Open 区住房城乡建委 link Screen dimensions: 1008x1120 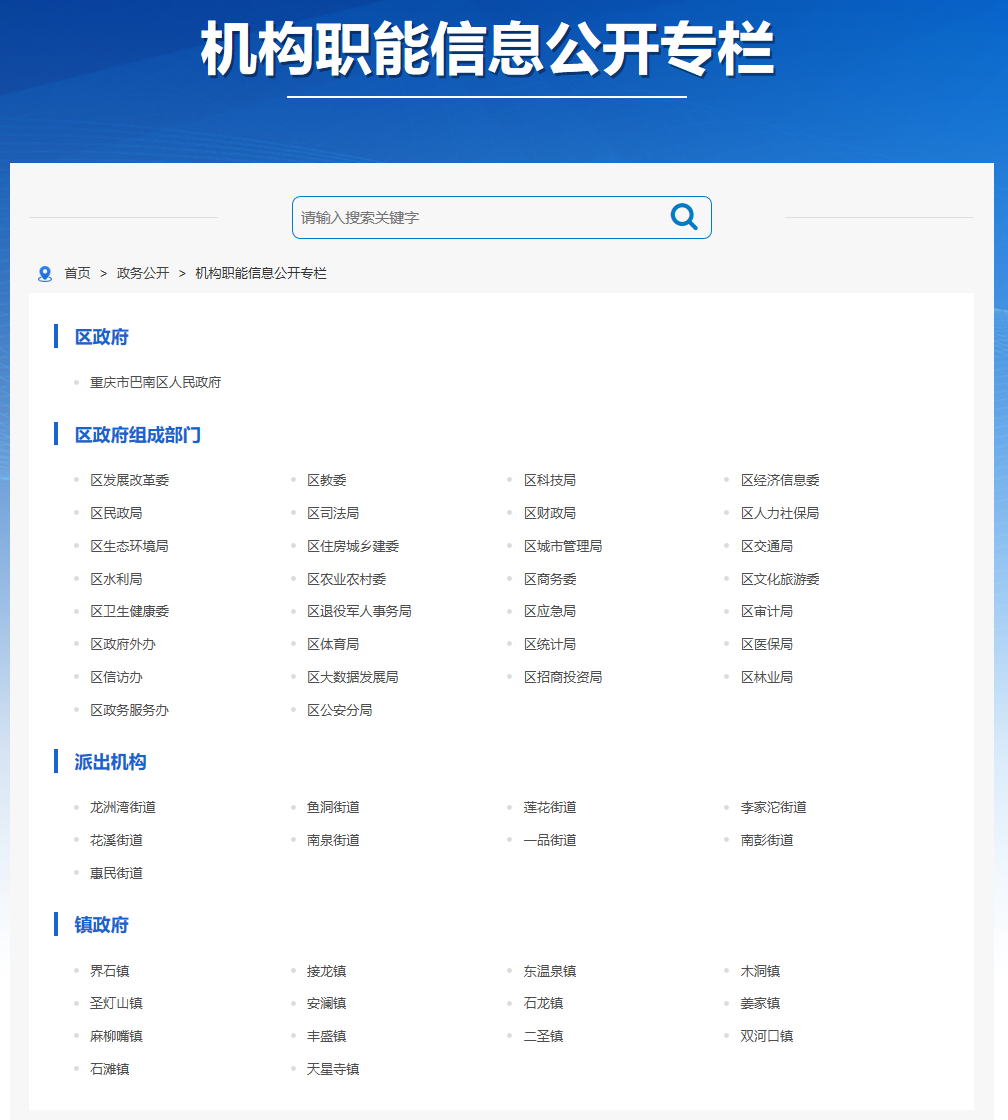353,546
